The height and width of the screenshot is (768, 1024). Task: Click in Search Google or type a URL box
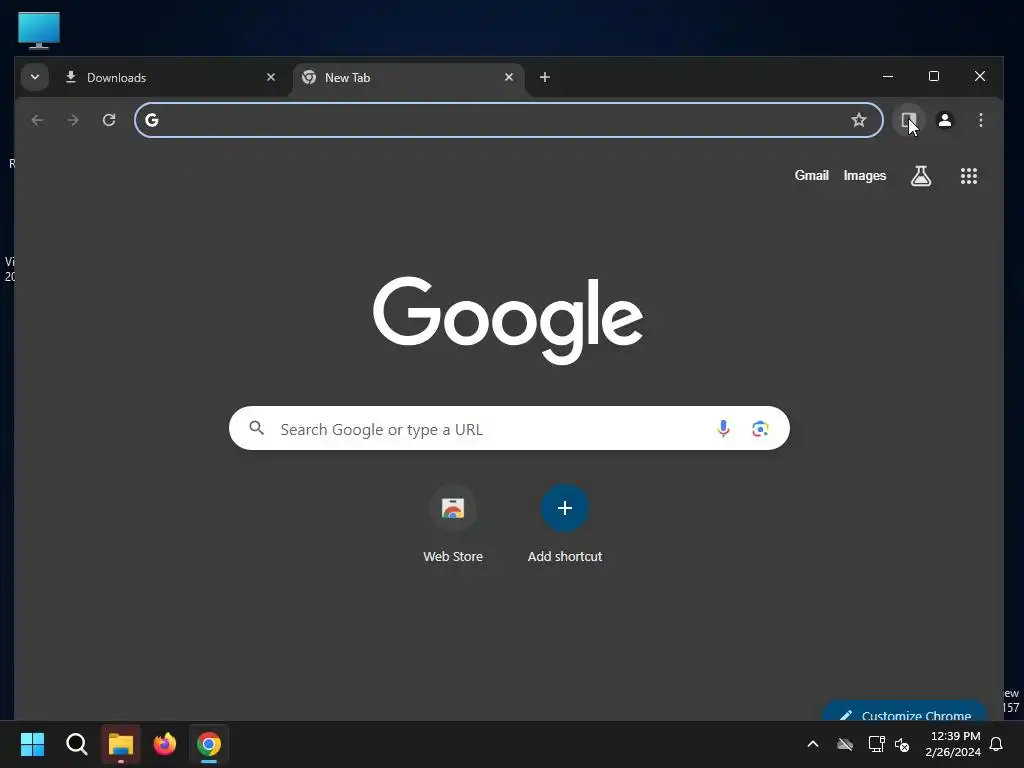(509, 428)
